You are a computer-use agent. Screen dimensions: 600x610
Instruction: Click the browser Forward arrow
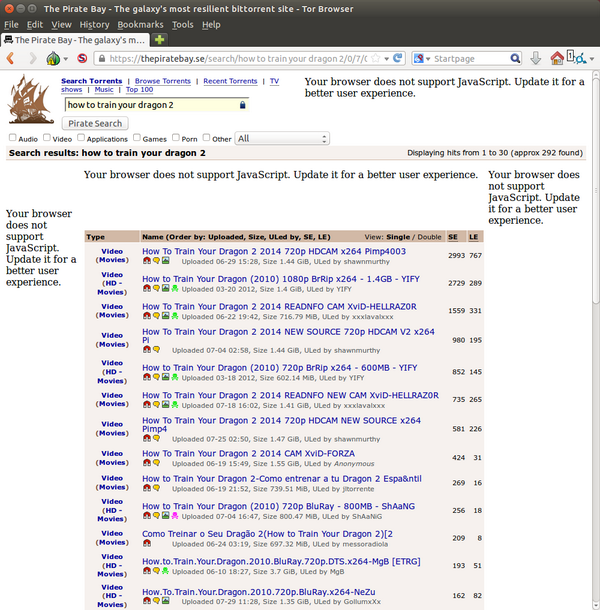(x=33, y=59)
